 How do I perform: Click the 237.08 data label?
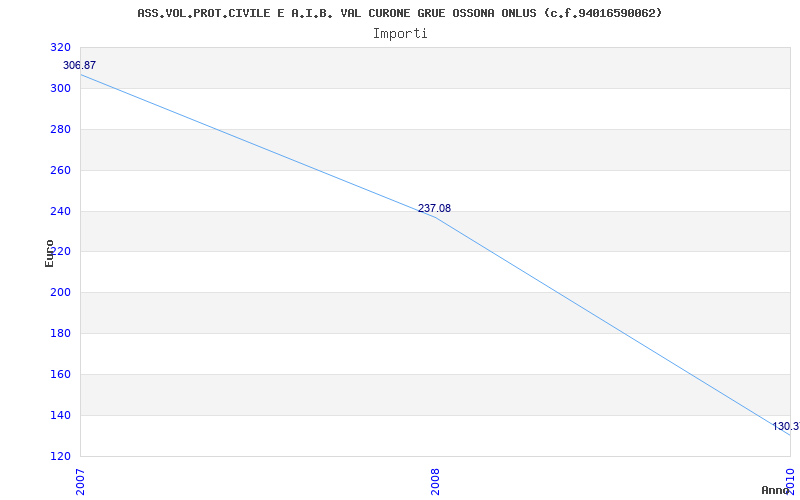pyautogui.click(x=434, y=208)
